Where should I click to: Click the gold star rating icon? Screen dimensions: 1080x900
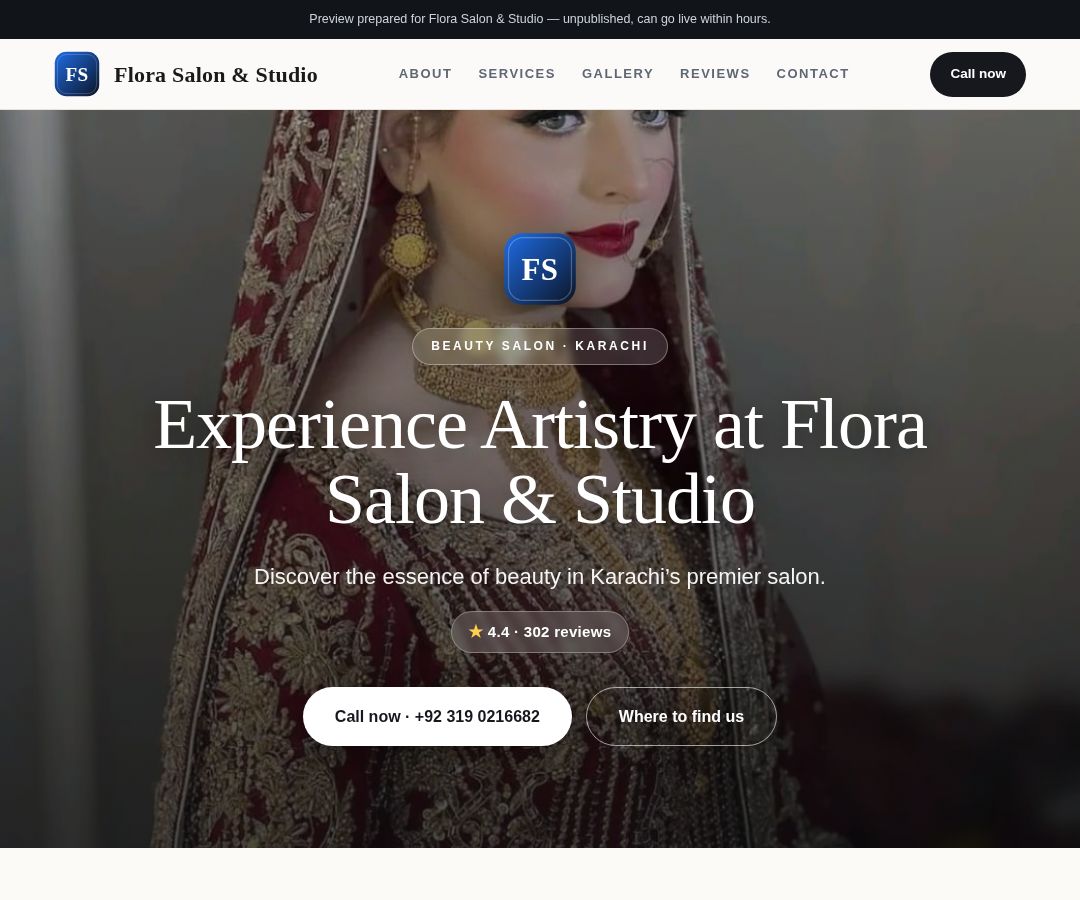point(475,631)
